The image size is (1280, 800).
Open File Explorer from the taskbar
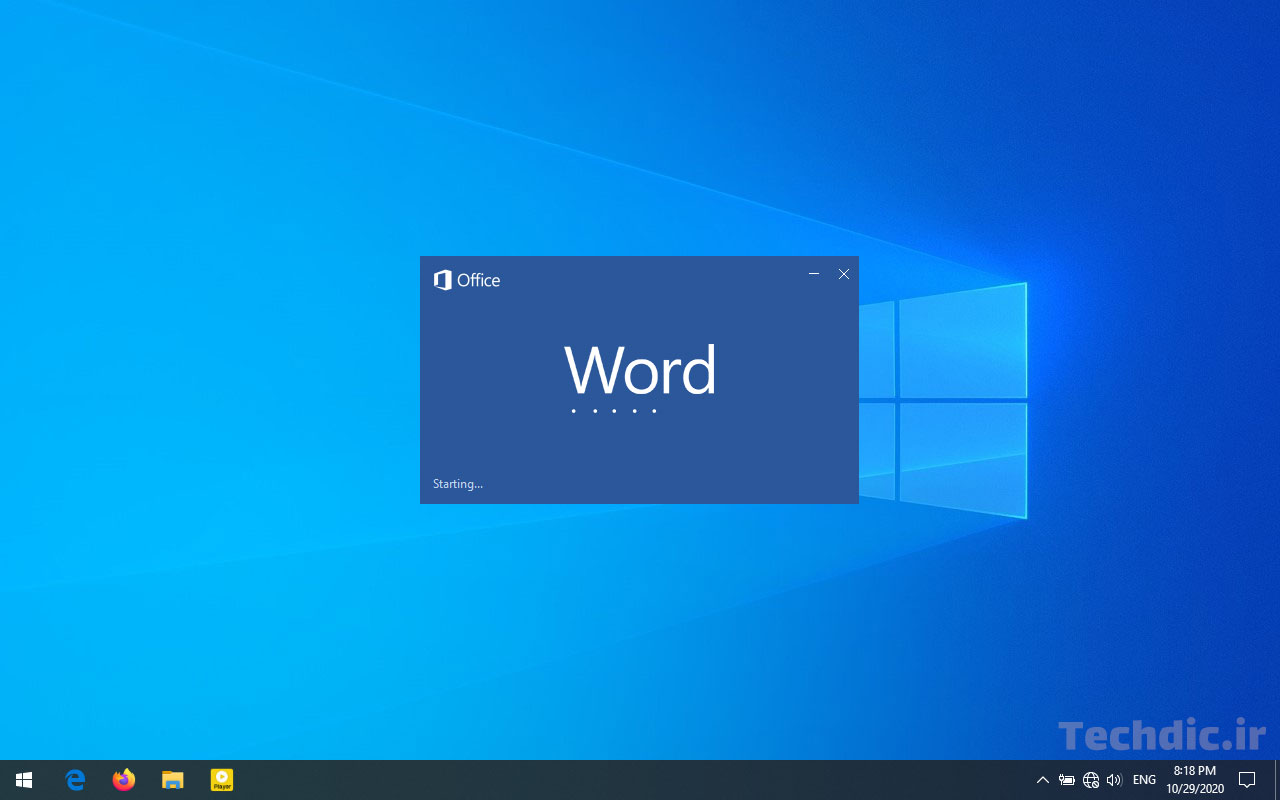click(173, 780)
